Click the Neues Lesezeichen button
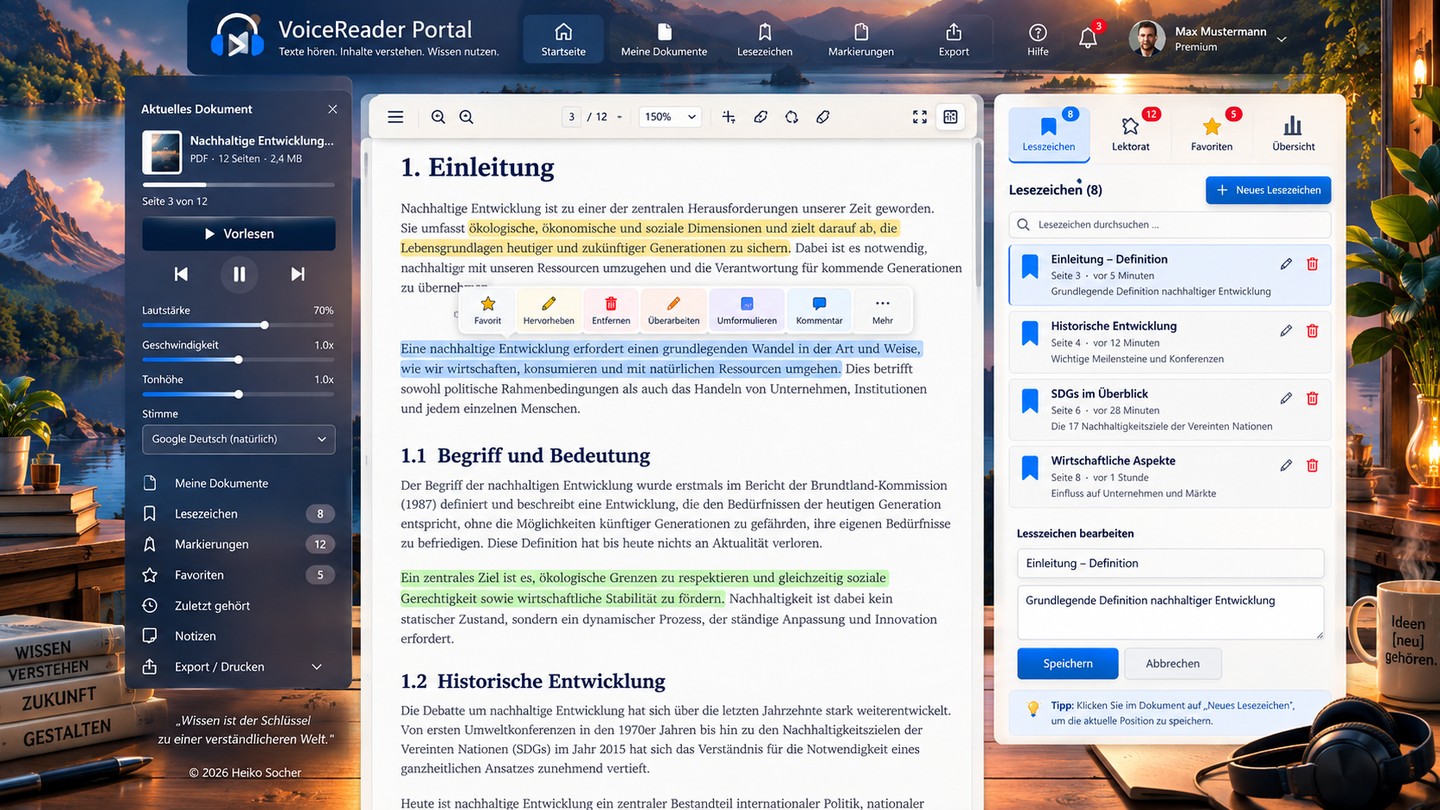The image size is (1440, 810). coord(1269,190)
